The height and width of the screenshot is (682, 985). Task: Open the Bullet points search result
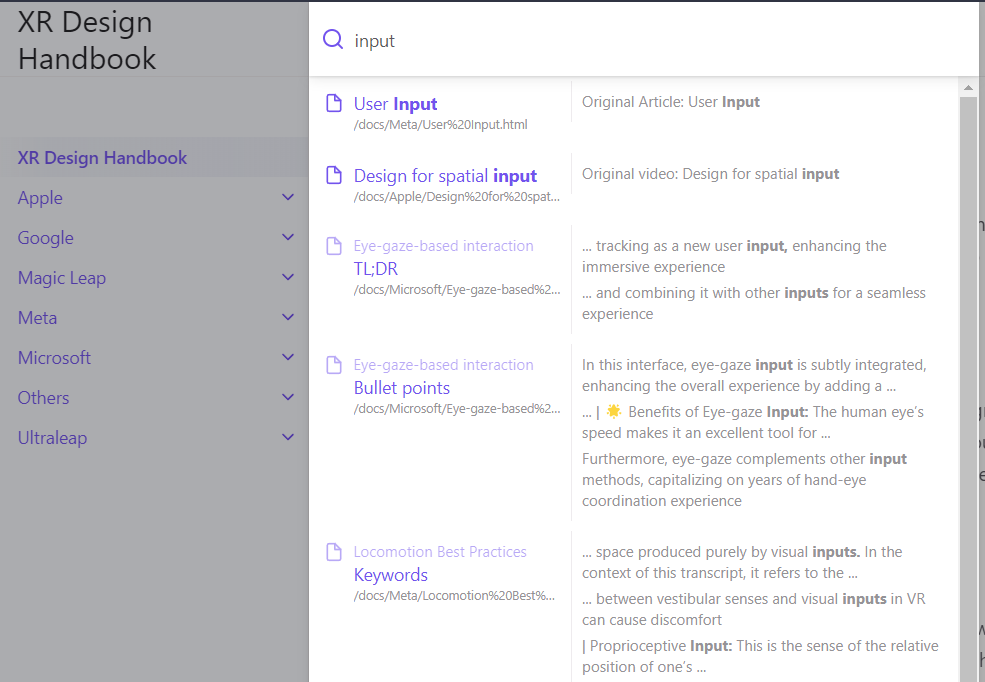401,388
